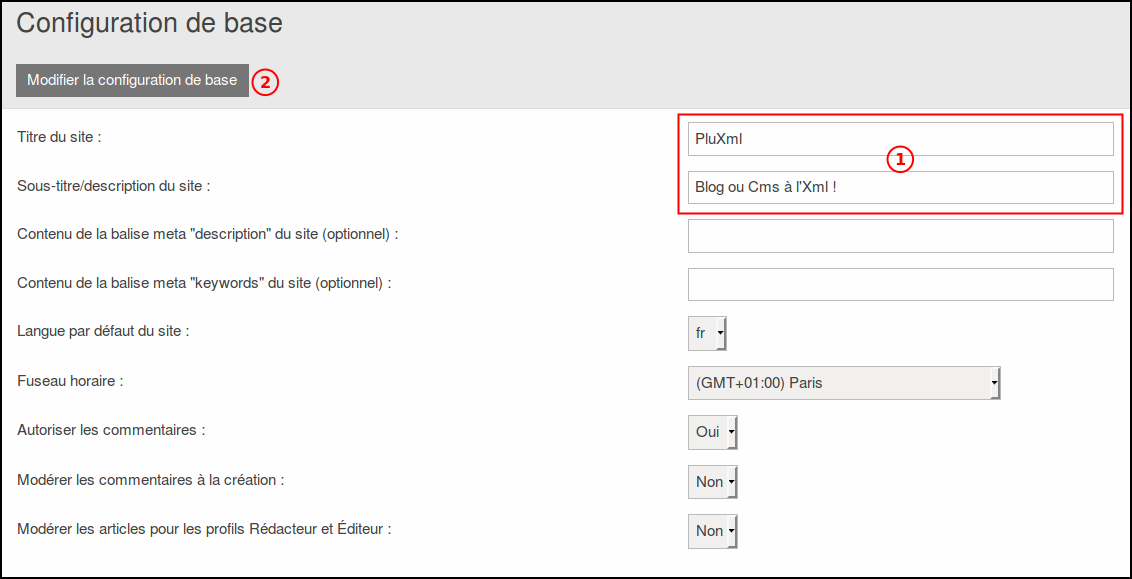Viewport: 1132px width, 579px height.
Task: Click the 'Configuration de base' heading
Action: (x=150, y=23)
